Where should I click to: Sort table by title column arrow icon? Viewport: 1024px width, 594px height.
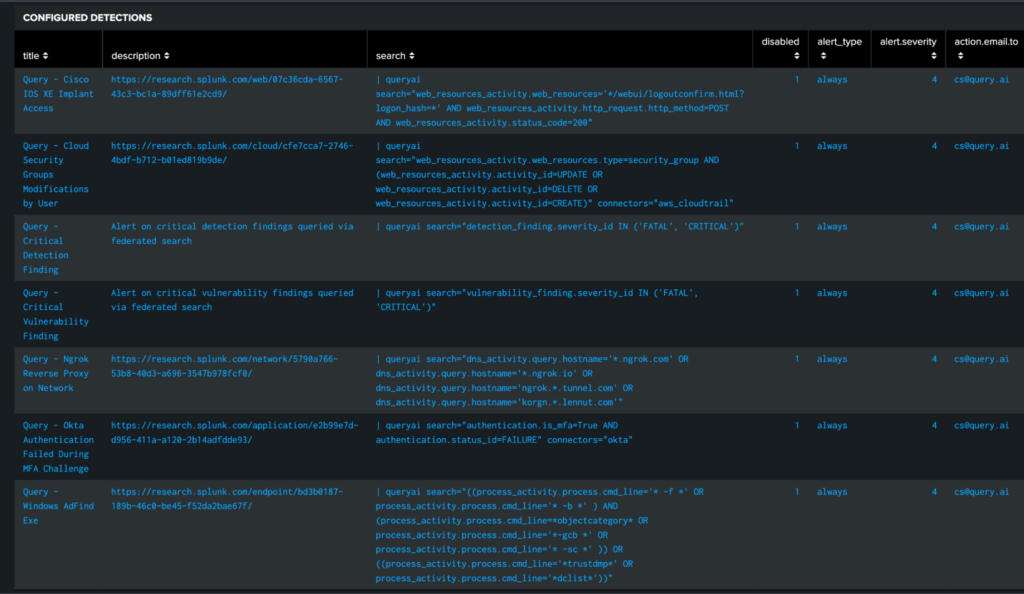(x=45, y=56)
